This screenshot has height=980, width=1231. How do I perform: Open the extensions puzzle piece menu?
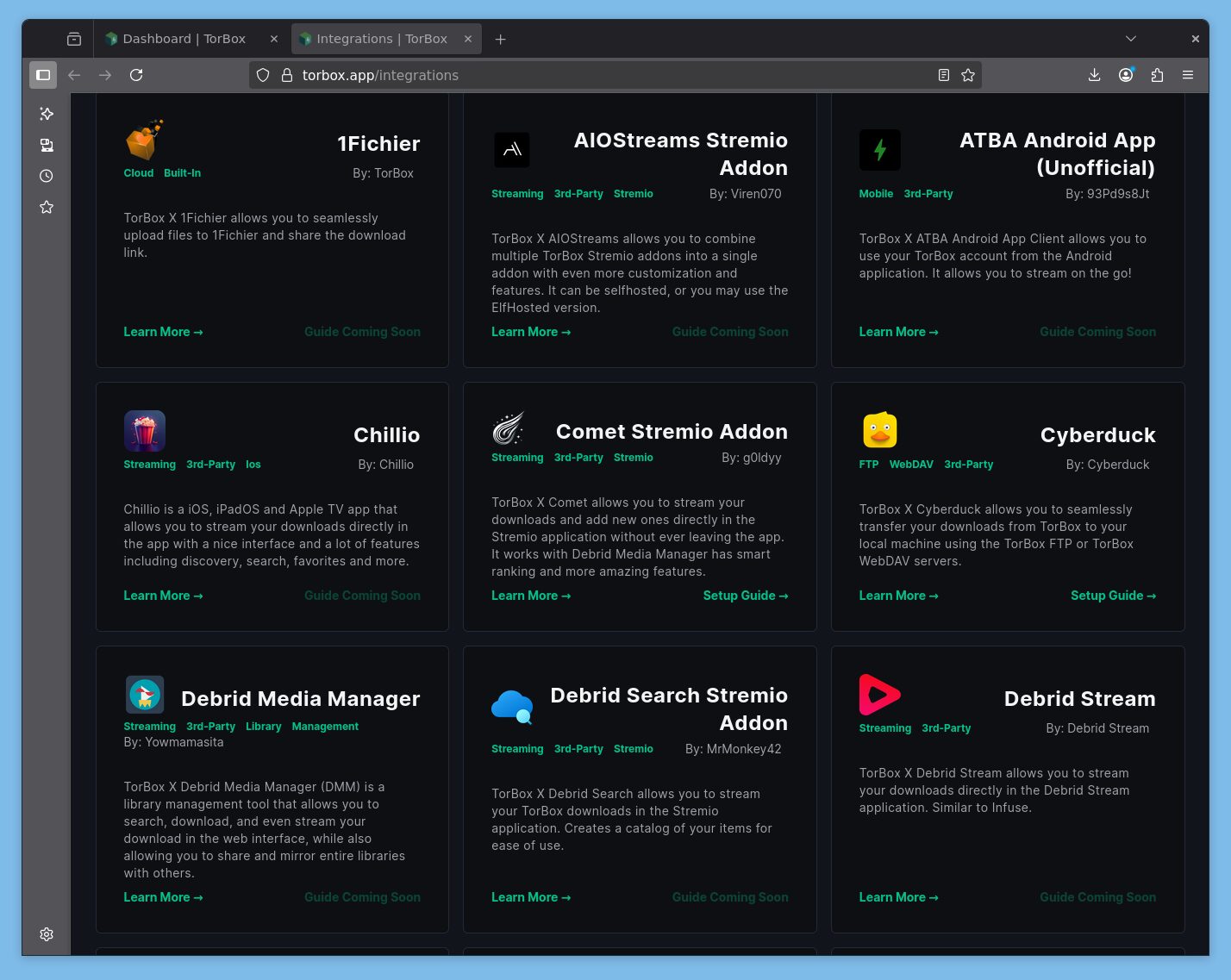tap(1157, 75)
